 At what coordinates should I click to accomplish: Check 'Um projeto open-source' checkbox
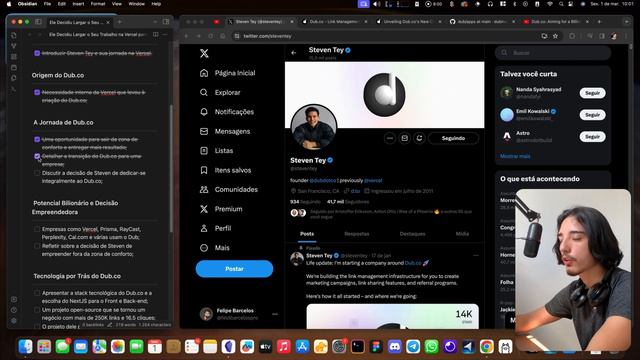[37, 310]
